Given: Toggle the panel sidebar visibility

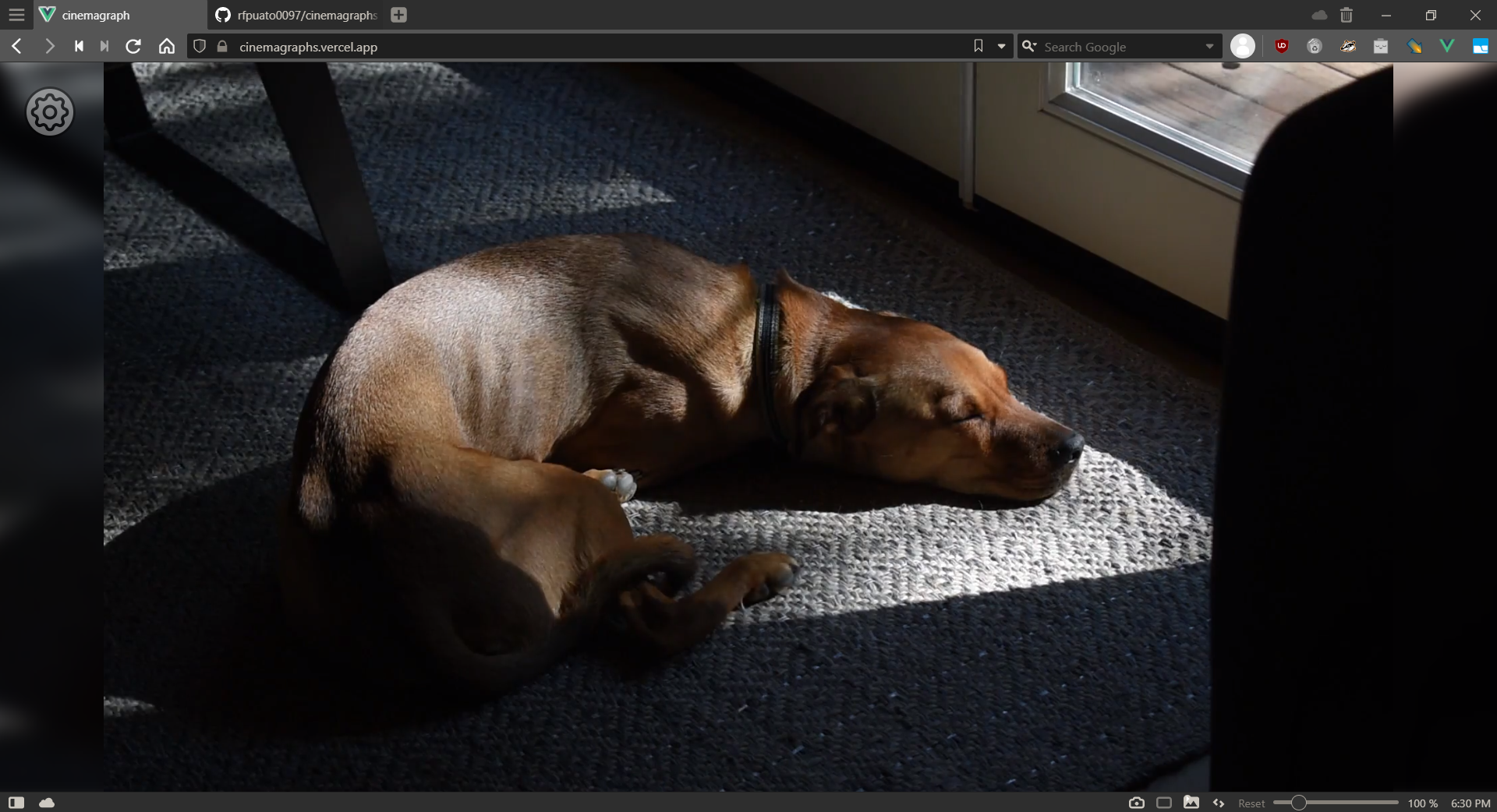Looking at the screenshot, I should [17, 803].
